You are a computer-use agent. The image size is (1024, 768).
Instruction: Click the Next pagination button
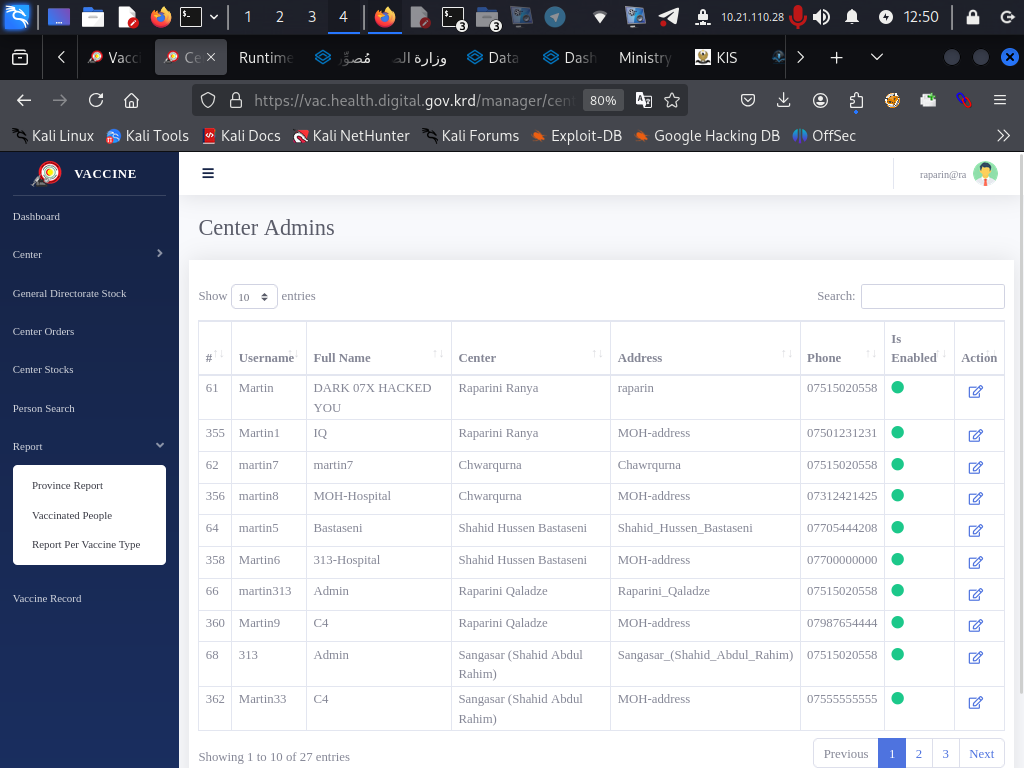981,754
